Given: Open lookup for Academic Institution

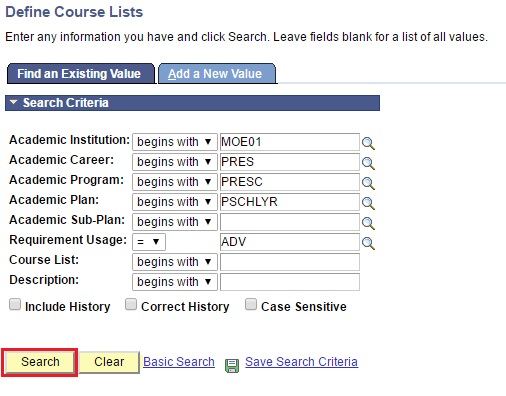Looking at the screenshot, I should pyautogui.click(x=368, y=143).
